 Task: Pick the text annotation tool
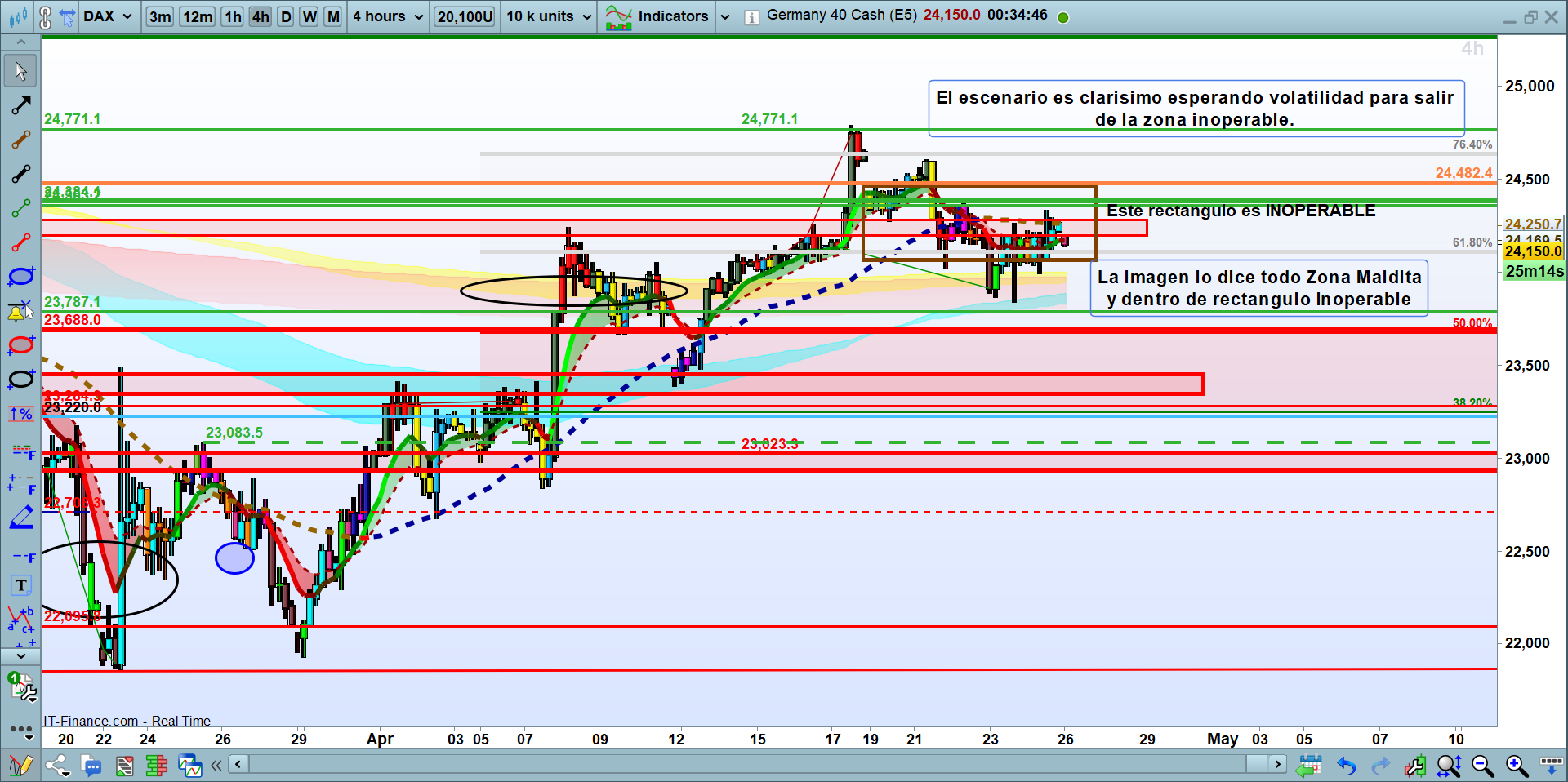coord(21,585)
